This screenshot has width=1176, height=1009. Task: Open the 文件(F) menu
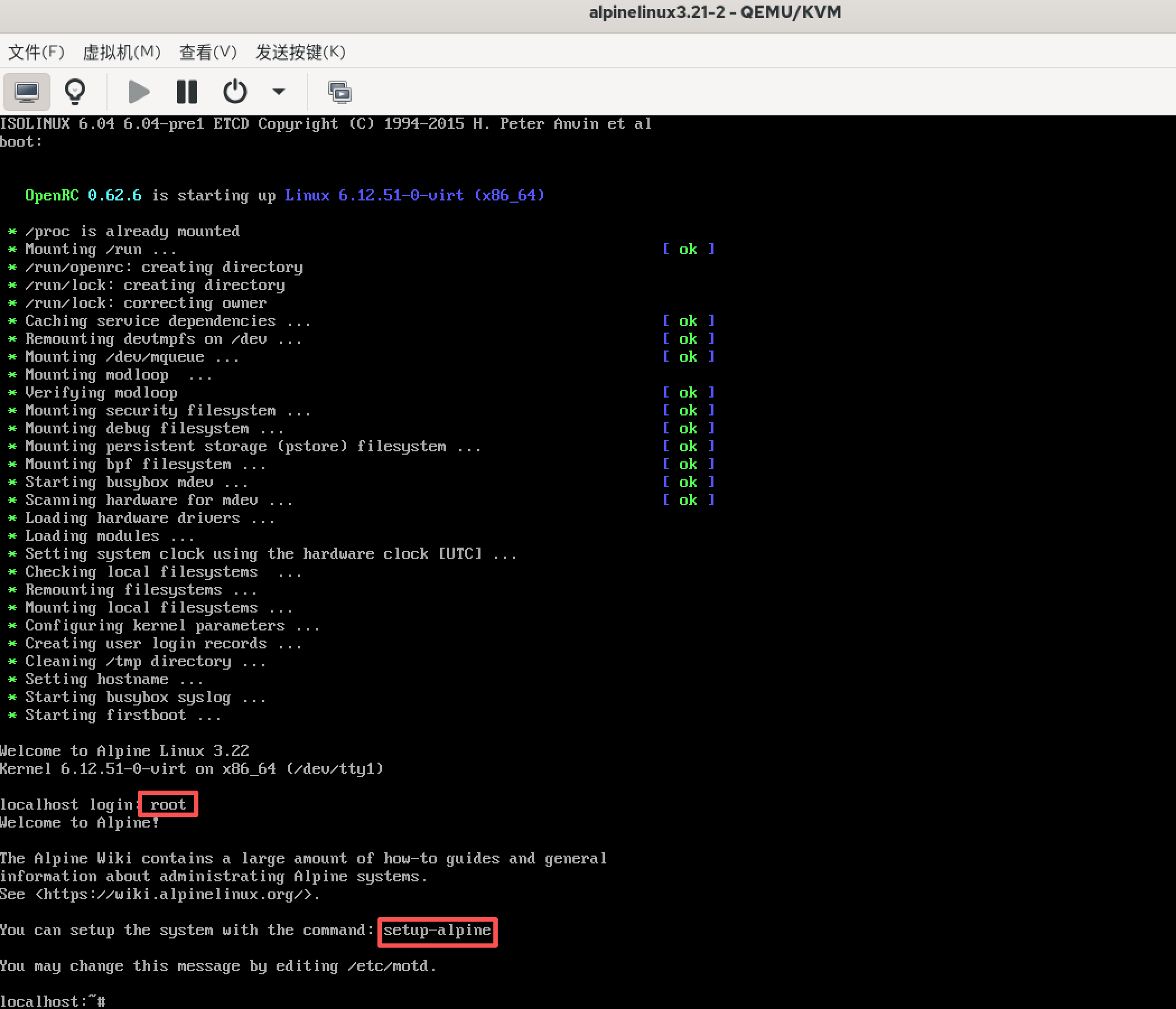(36, 52)
